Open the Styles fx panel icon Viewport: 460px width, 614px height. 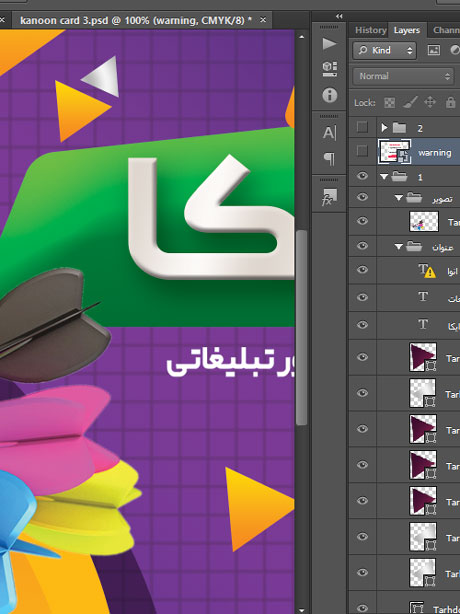tap(329, 197)
